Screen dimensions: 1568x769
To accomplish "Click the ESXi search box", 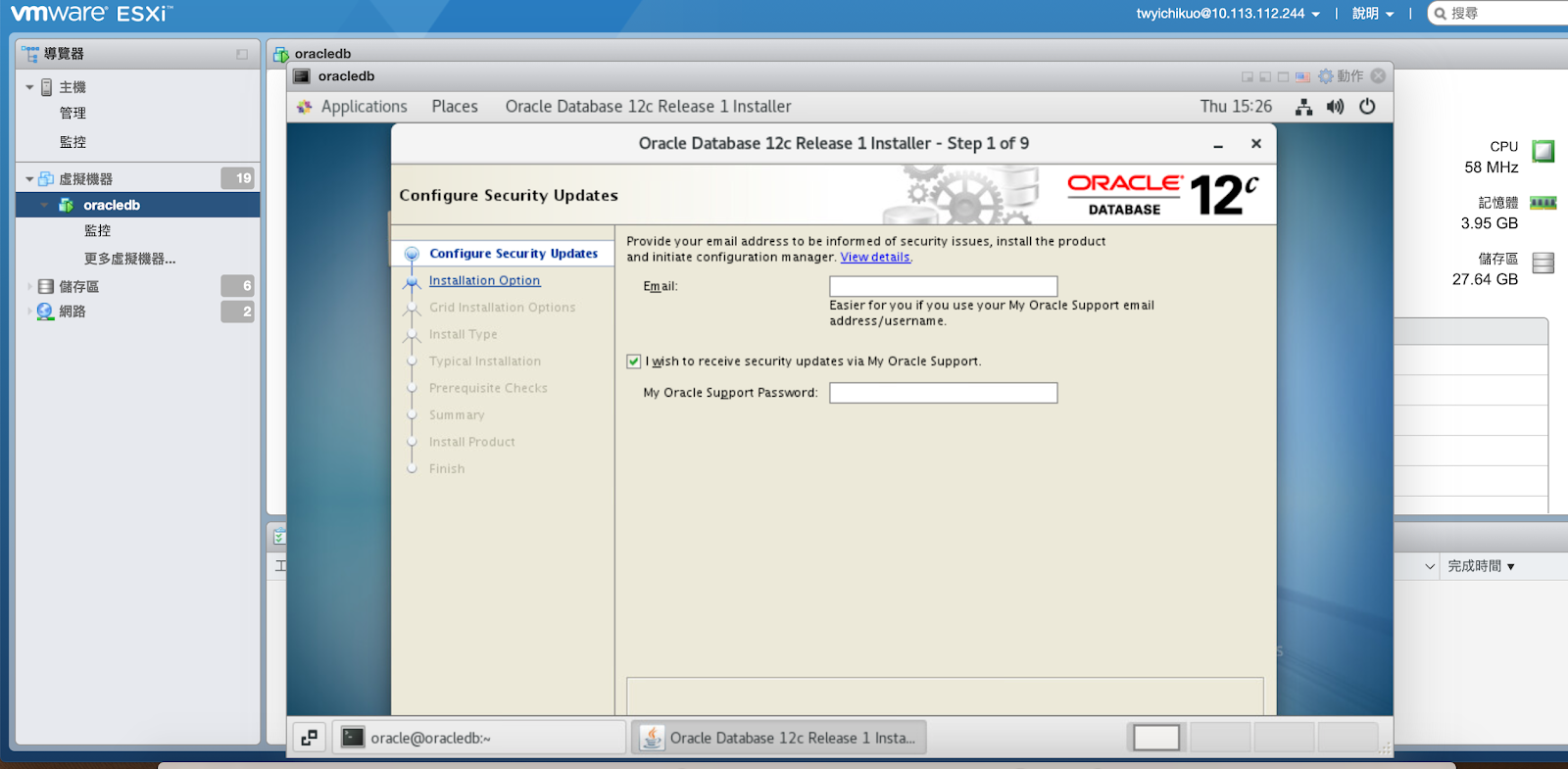I will pyautogui.click(x=1499, y=14).
